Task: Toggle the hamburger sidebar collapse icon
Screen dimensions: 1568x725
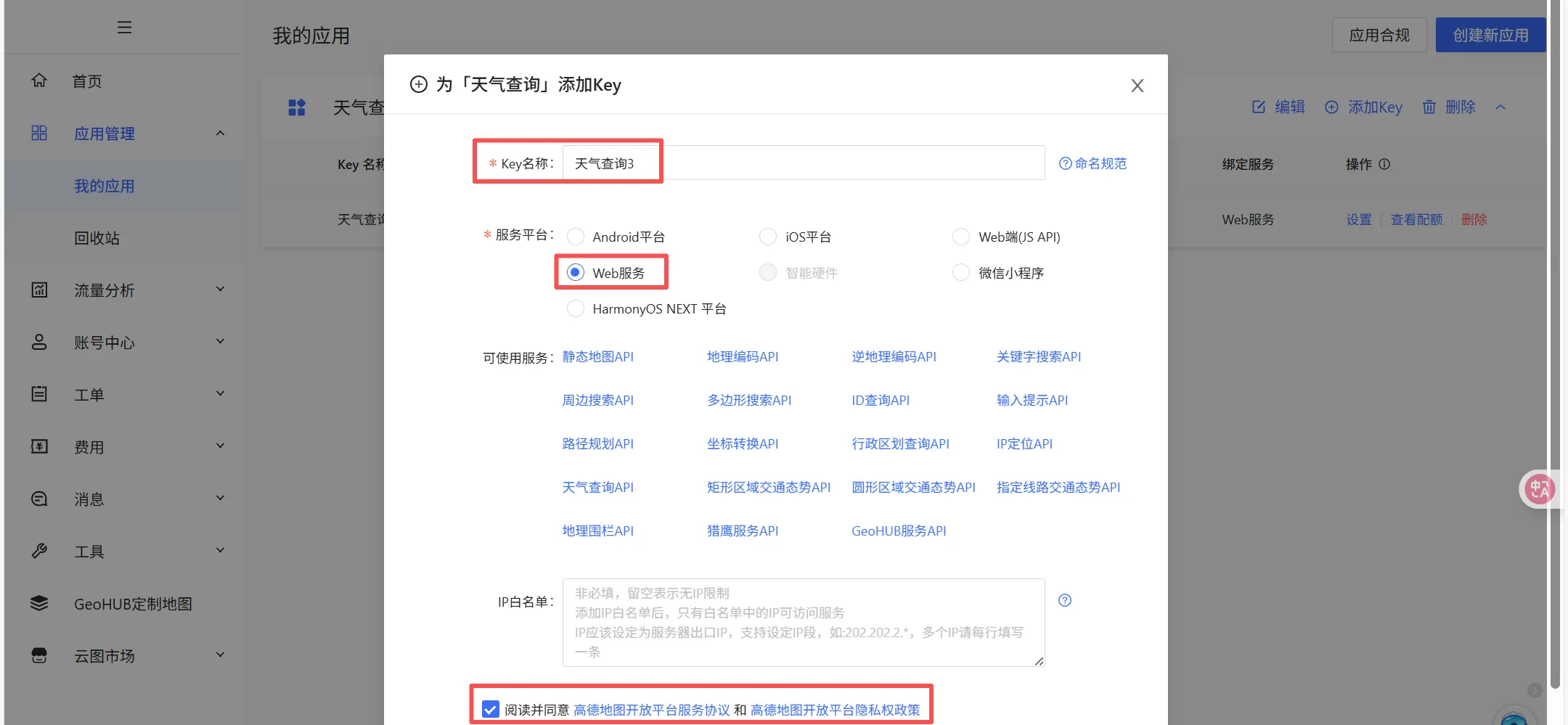Action: pos(124,28)
